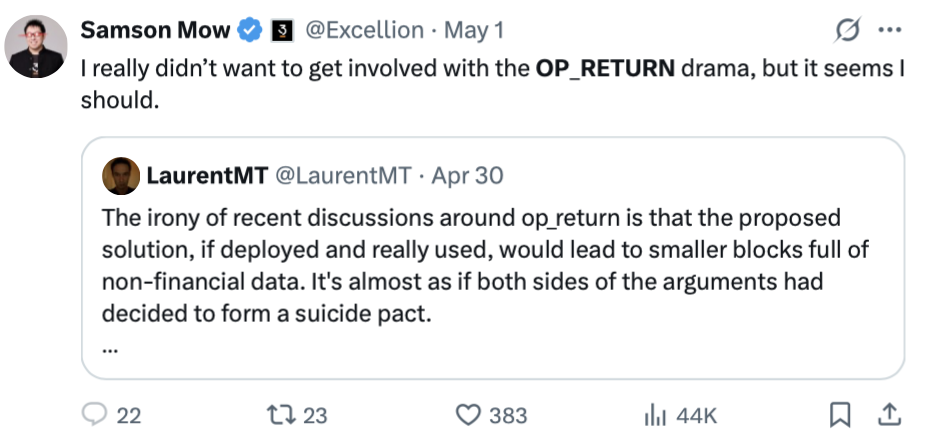Click LaurentMT's bold display name
Viewport: 927px width, 437px height.
(206, 176)
